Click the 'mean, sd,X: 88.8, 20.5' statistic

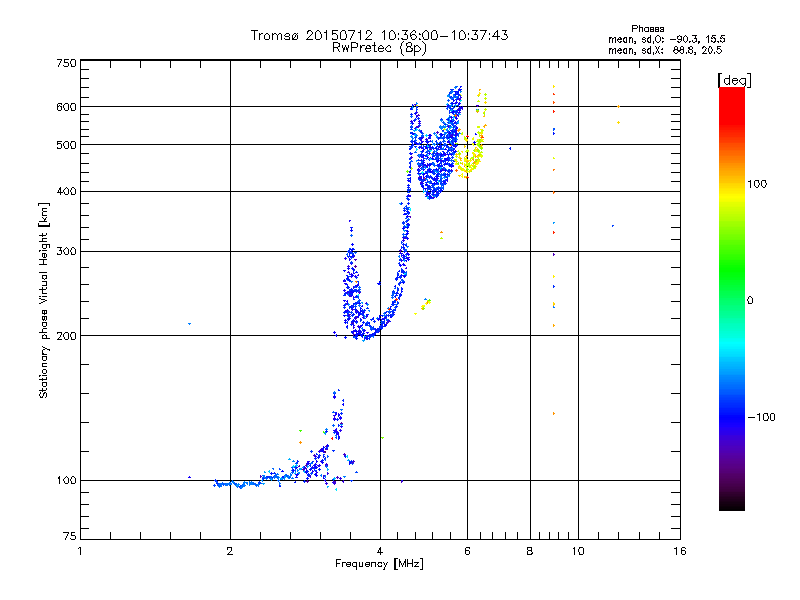click(x=665, y=50)
